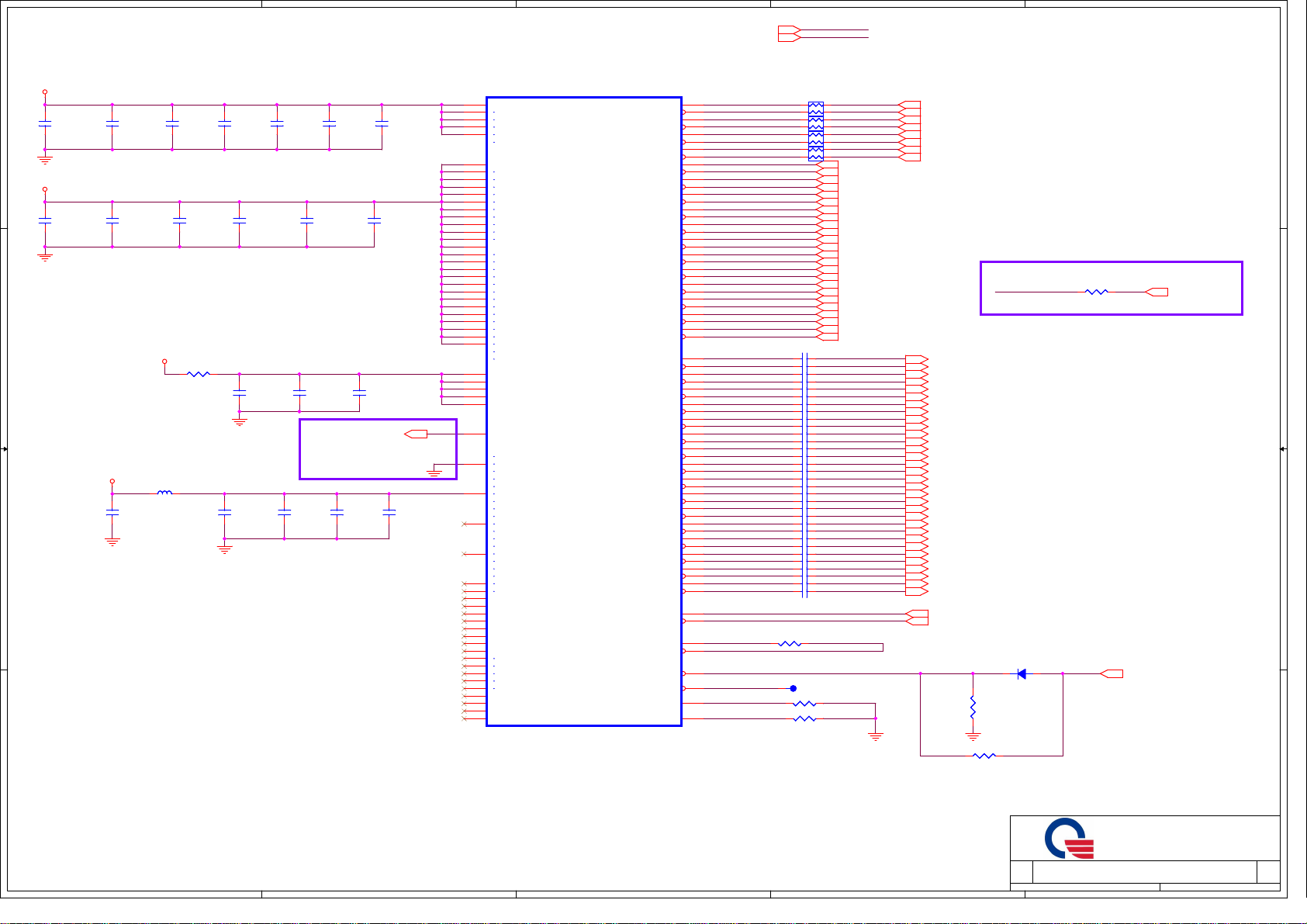Select the large blue IC component body
This screenshot has height=924, width=1307.
point(584,411)
